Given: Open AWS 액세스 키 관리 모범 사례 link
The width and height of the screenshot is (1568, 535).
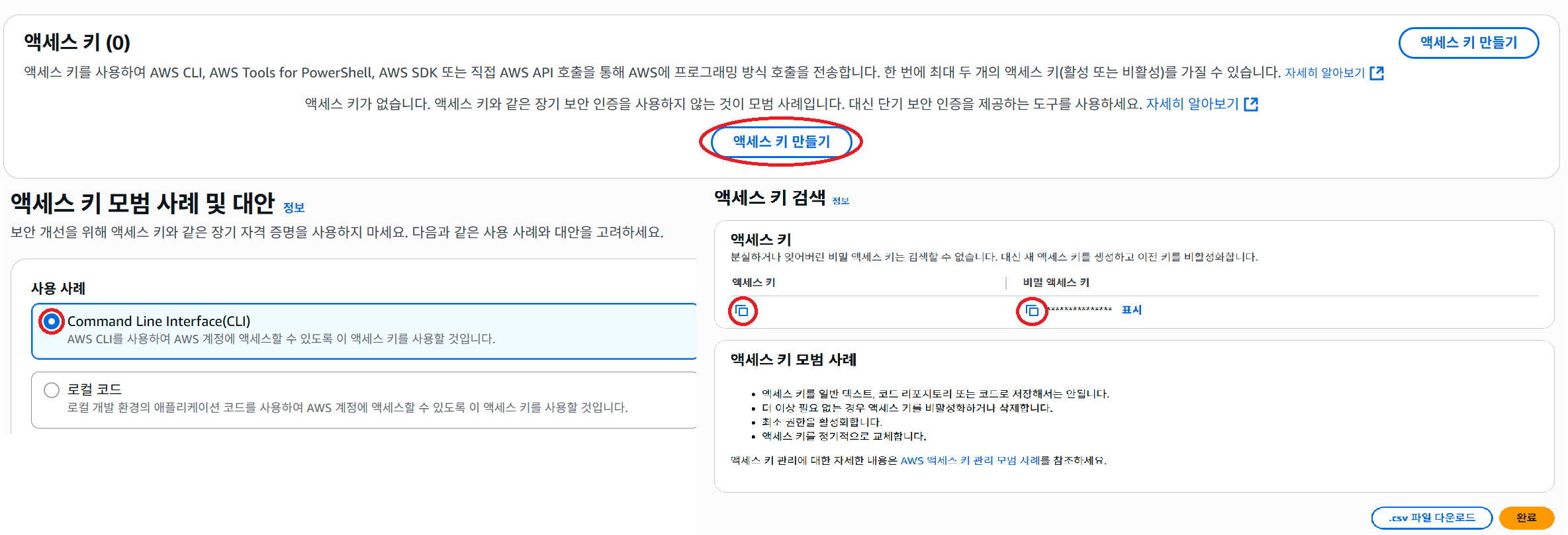Looking at the screenshot, I should (970, 460).
